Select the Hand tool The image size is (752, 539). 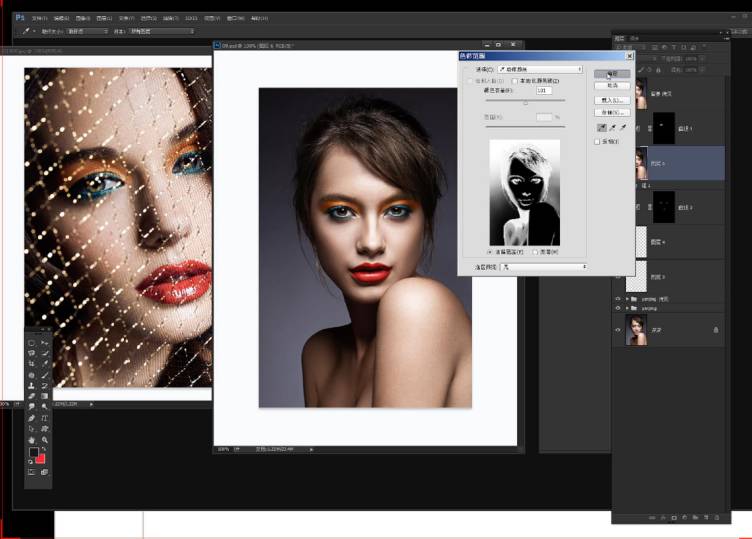tap(32, 439)
